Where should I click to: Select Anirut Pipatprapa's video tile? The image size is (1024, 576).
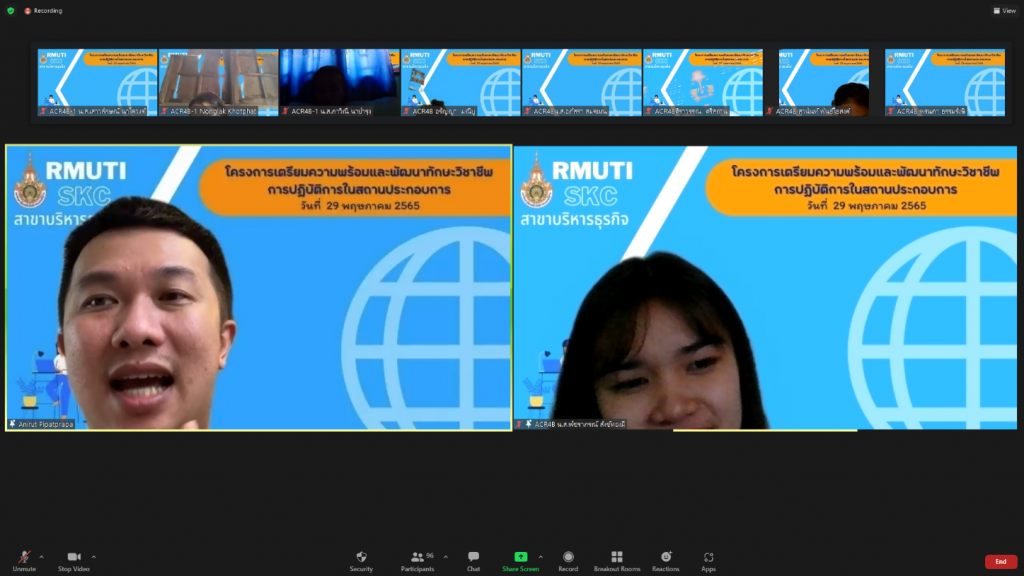pos(258,288)
